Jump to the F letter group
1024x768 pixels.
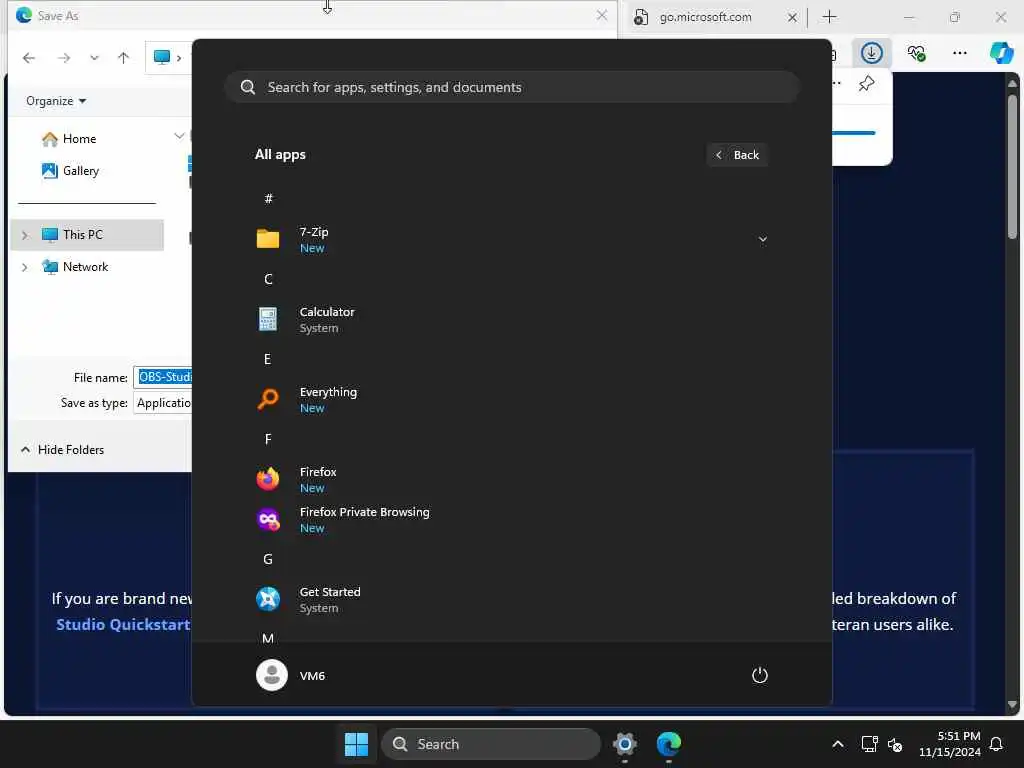tap(268, 440)
